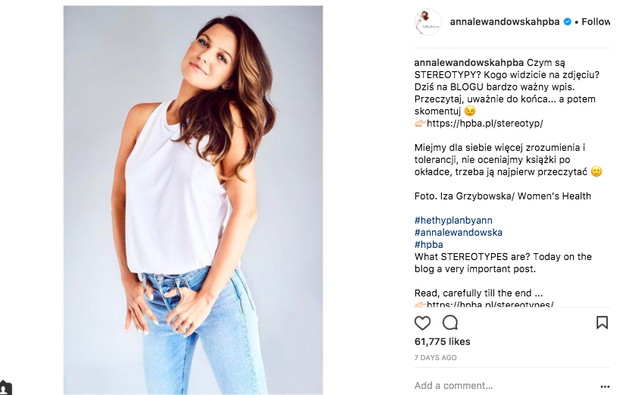The width and height of the screenshot is (620, 395).
Task: Like the post with the heart icon
Action: (422, 323)
